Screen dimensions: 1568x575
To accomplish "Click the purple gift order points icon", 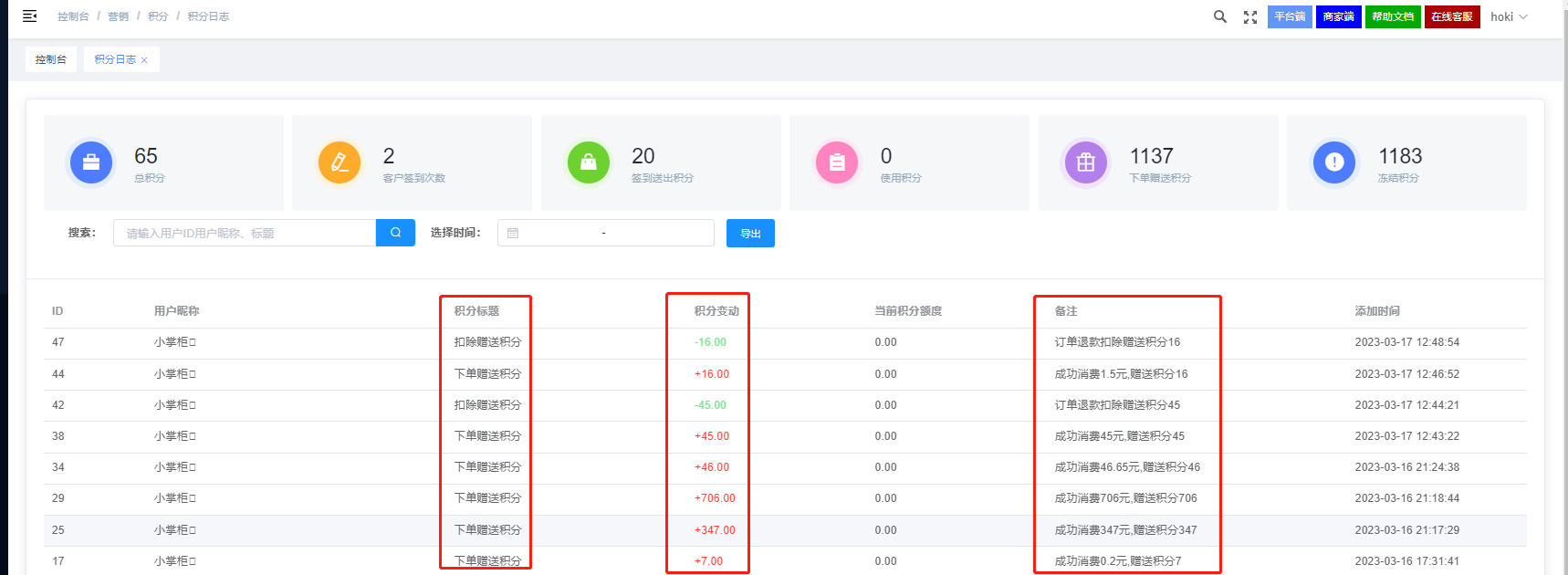I will [x=1085, y=163].
